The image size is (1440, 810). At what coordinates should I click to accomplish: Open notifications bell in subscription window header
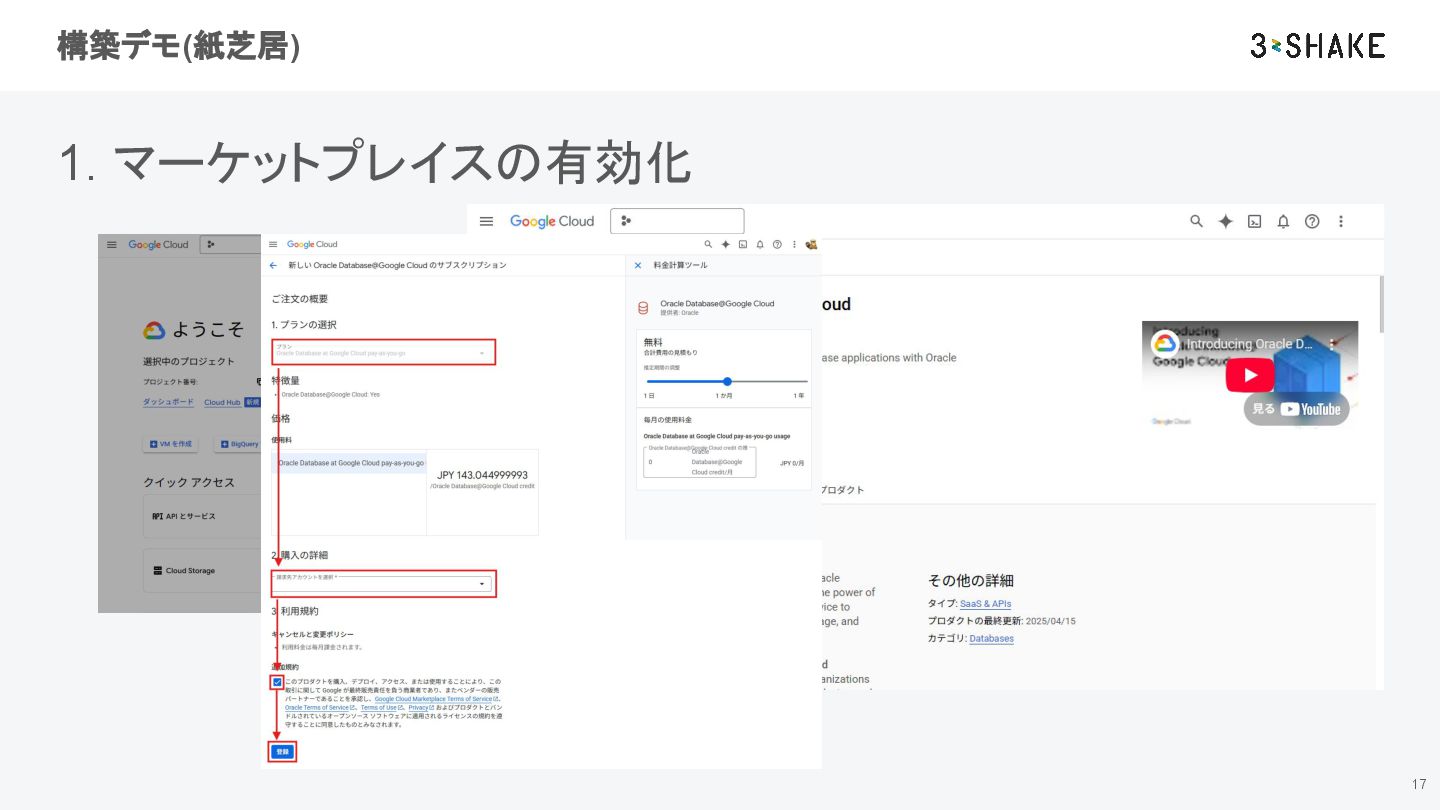[760, 244]
